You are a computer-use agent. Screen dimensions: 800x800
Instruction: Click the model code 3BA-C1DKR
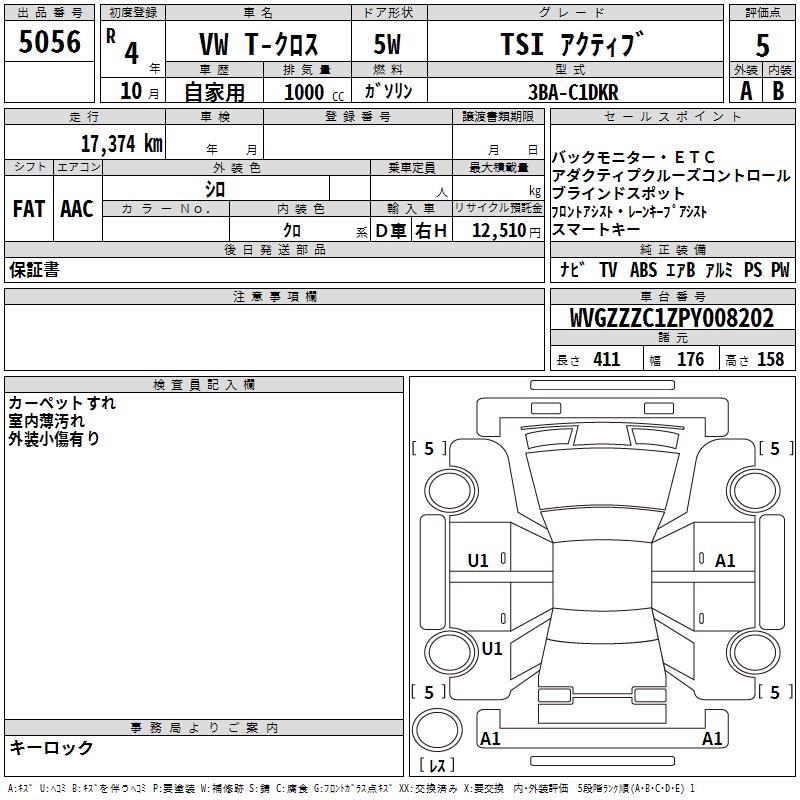[x=573, y=92]
